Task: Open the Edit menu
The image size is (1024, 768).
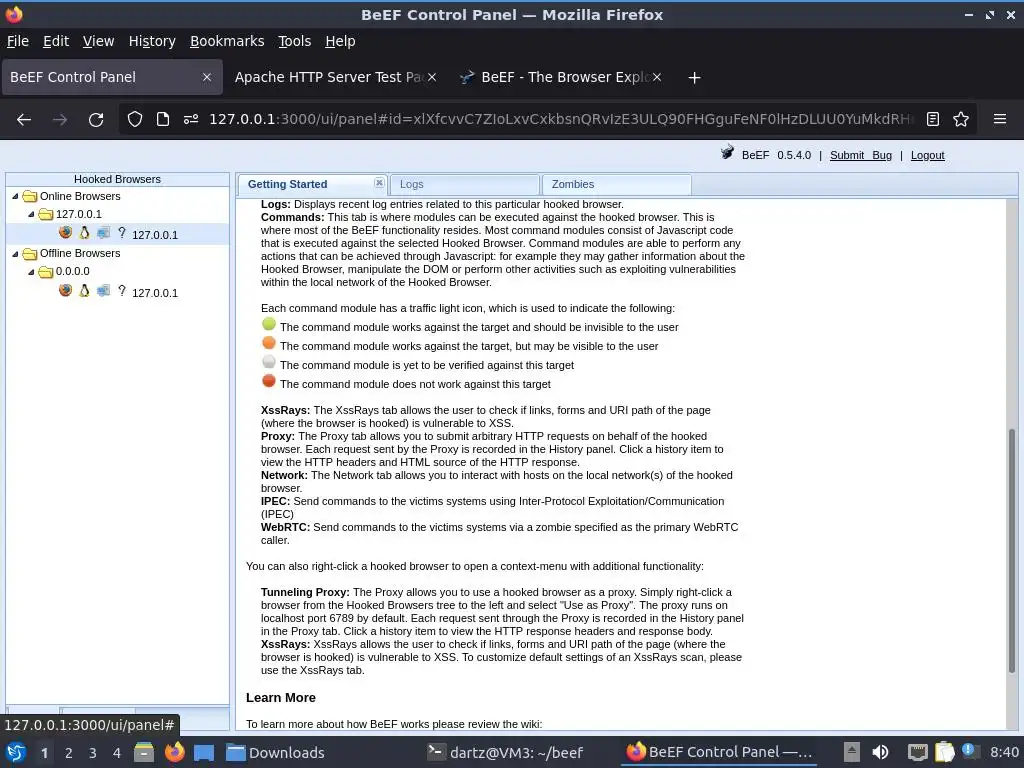Action: 56,41
